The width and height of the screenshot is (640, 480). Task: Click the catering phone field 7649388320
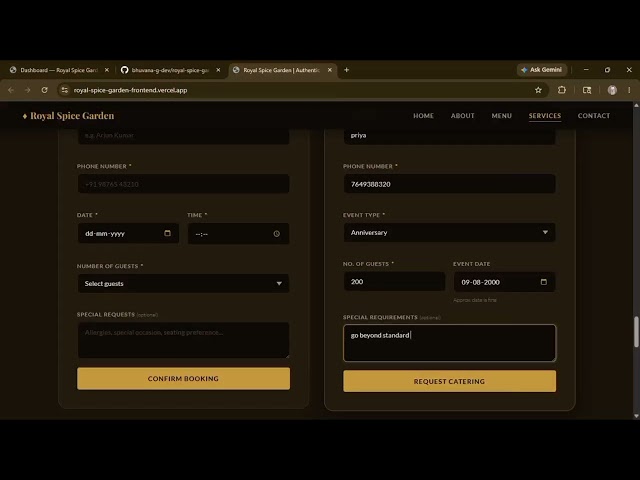coord(449,184)
